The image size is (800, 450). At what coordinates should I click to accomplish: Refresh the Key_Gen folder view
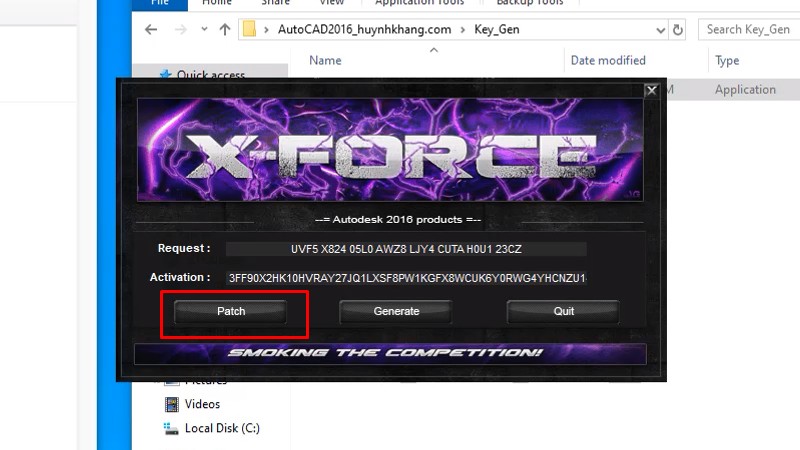679,29
